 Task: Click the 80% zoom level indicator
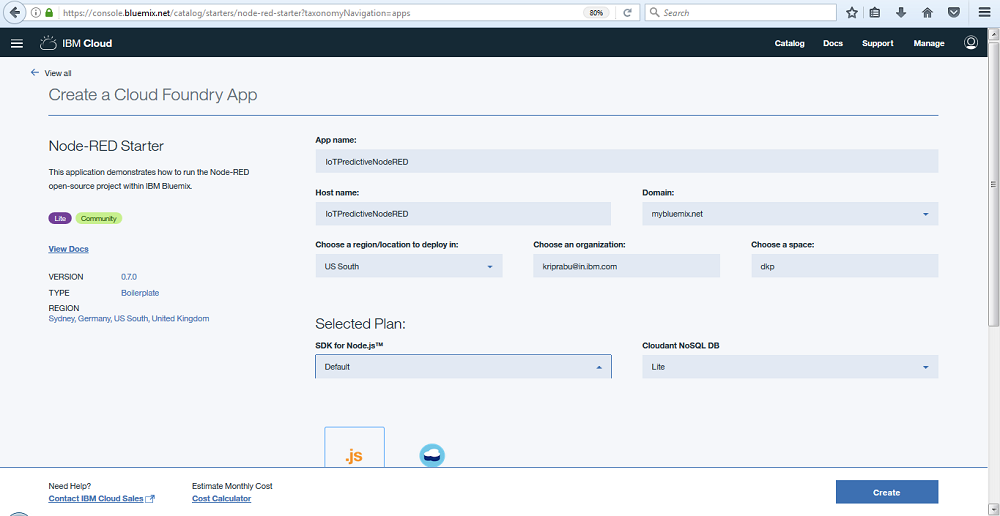(x=596, y=13)
